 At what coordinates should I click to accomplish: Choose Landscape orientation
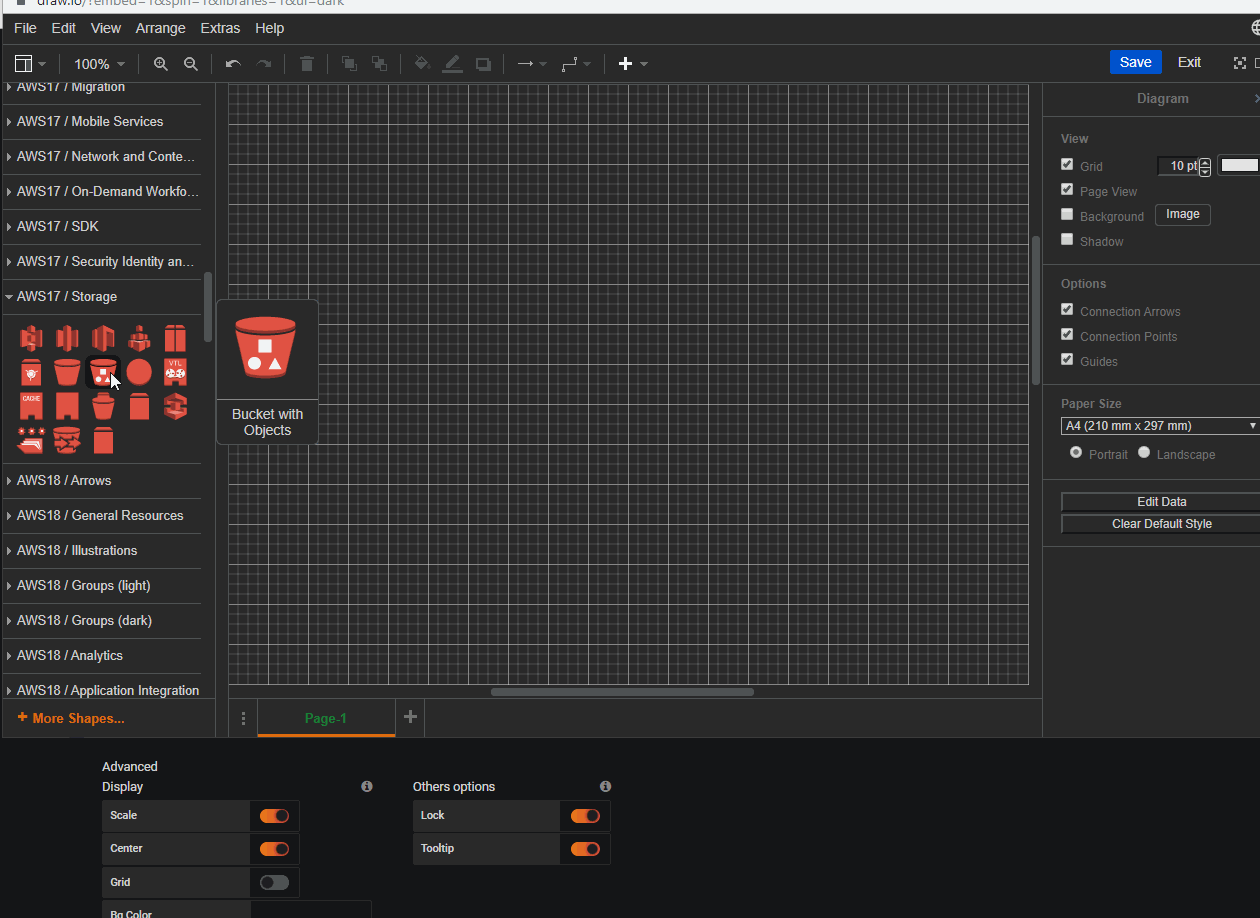[1144, 452]
